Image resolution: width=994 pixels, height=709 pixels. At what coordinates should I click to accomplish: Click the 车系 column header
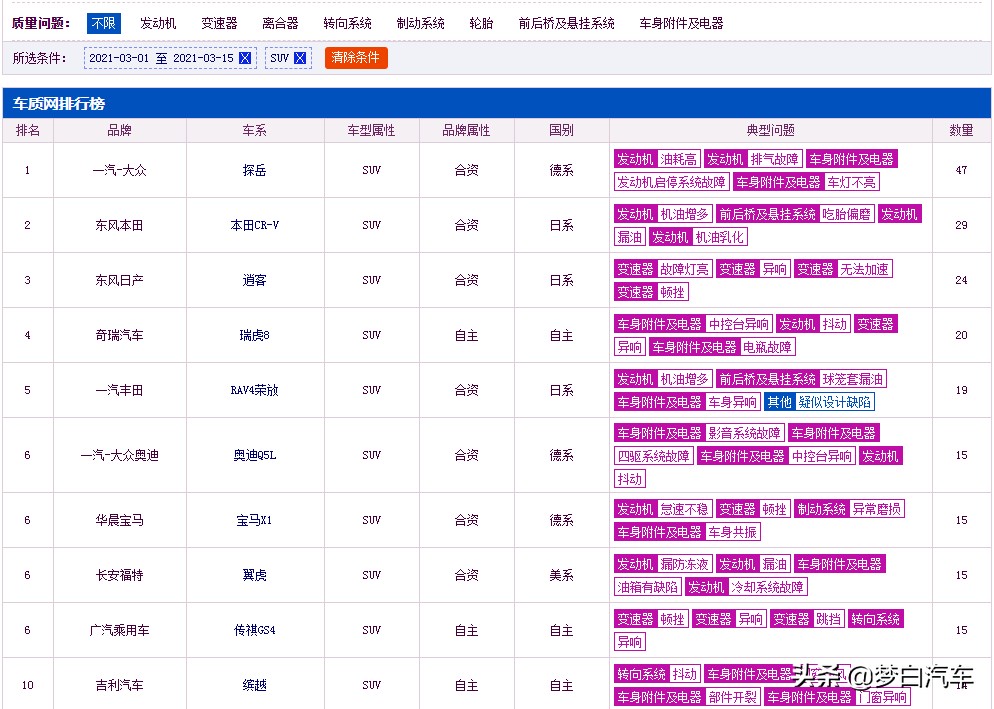254,131
